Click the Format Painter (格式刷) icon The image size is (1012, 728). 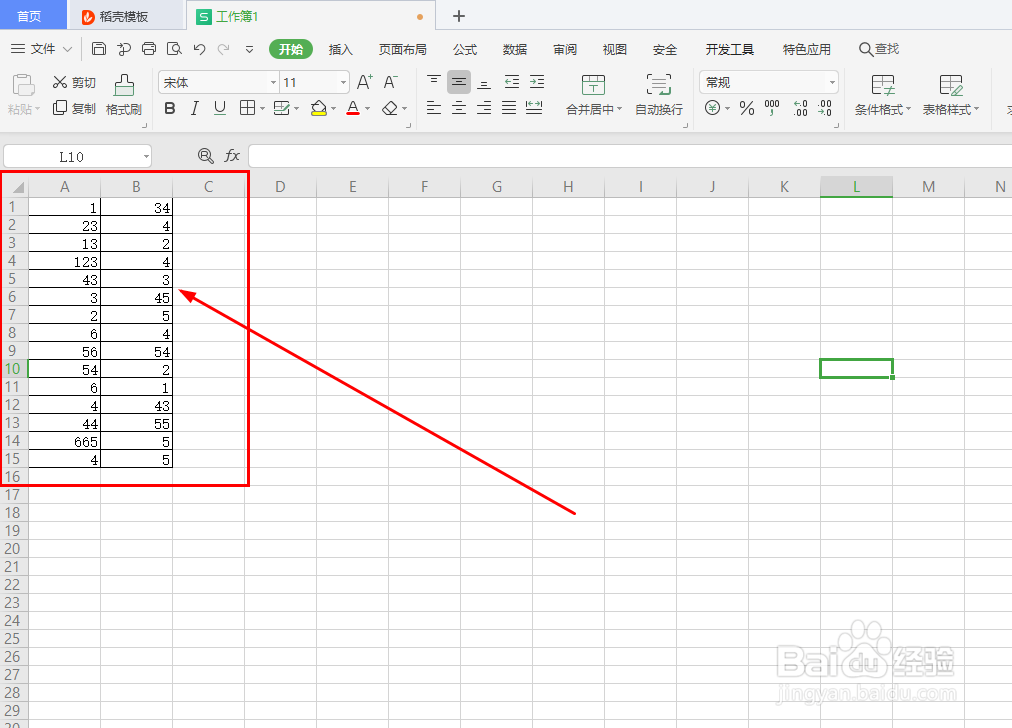click(x=124, y=86)
